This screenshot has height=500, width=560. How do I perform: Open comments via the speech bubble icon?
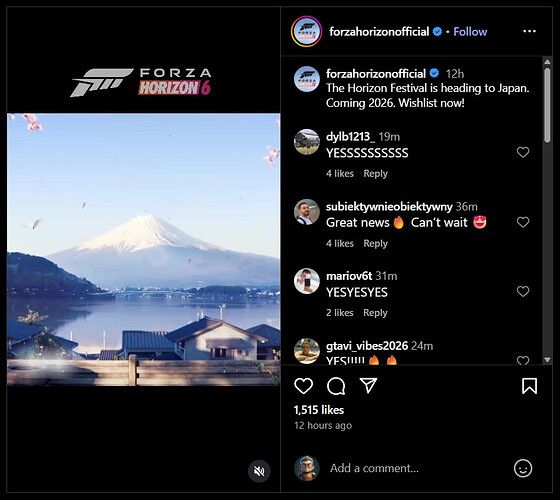pyautogui.click(x=336, y=386)
